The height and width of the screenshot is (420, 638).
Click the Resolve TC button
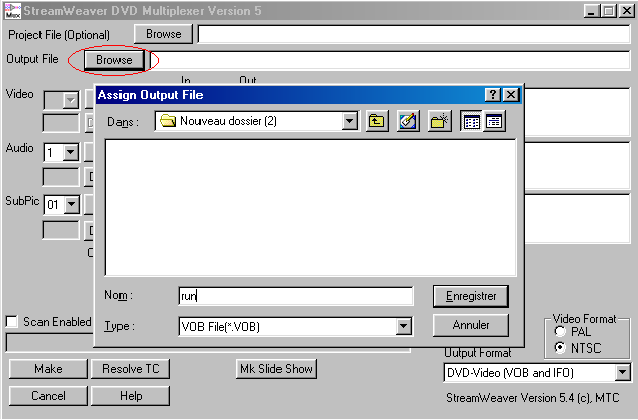(130, 369)
